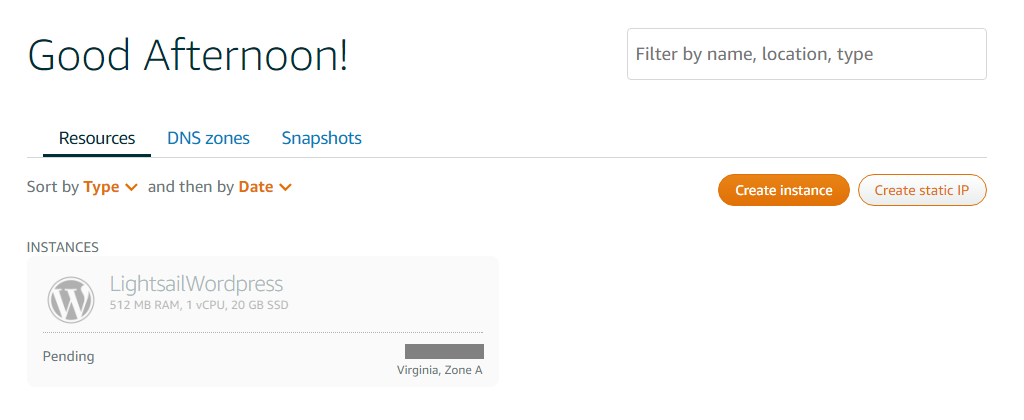This screenshot has width=1024, height=420.
Task: Click the WordPress logo icon on the instance card
Action: tap(71, 300)
